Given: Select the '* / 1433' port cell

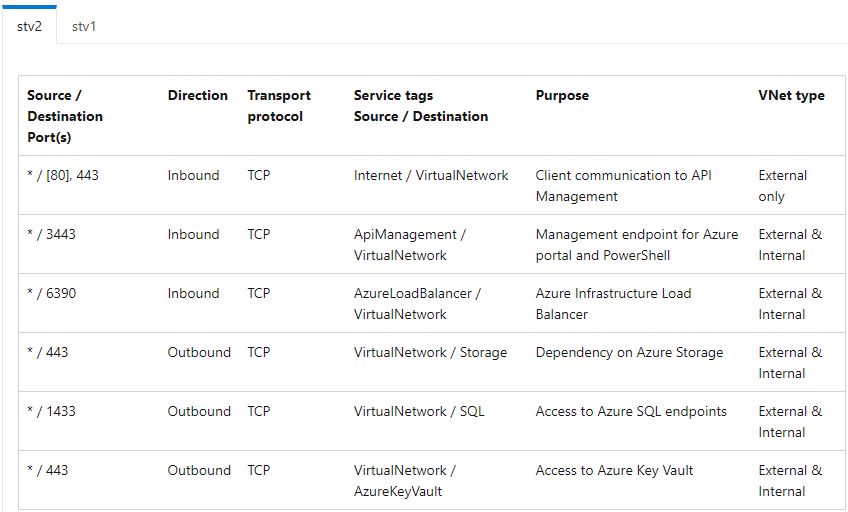Looking at the screenshot, I should click(51, 411).
